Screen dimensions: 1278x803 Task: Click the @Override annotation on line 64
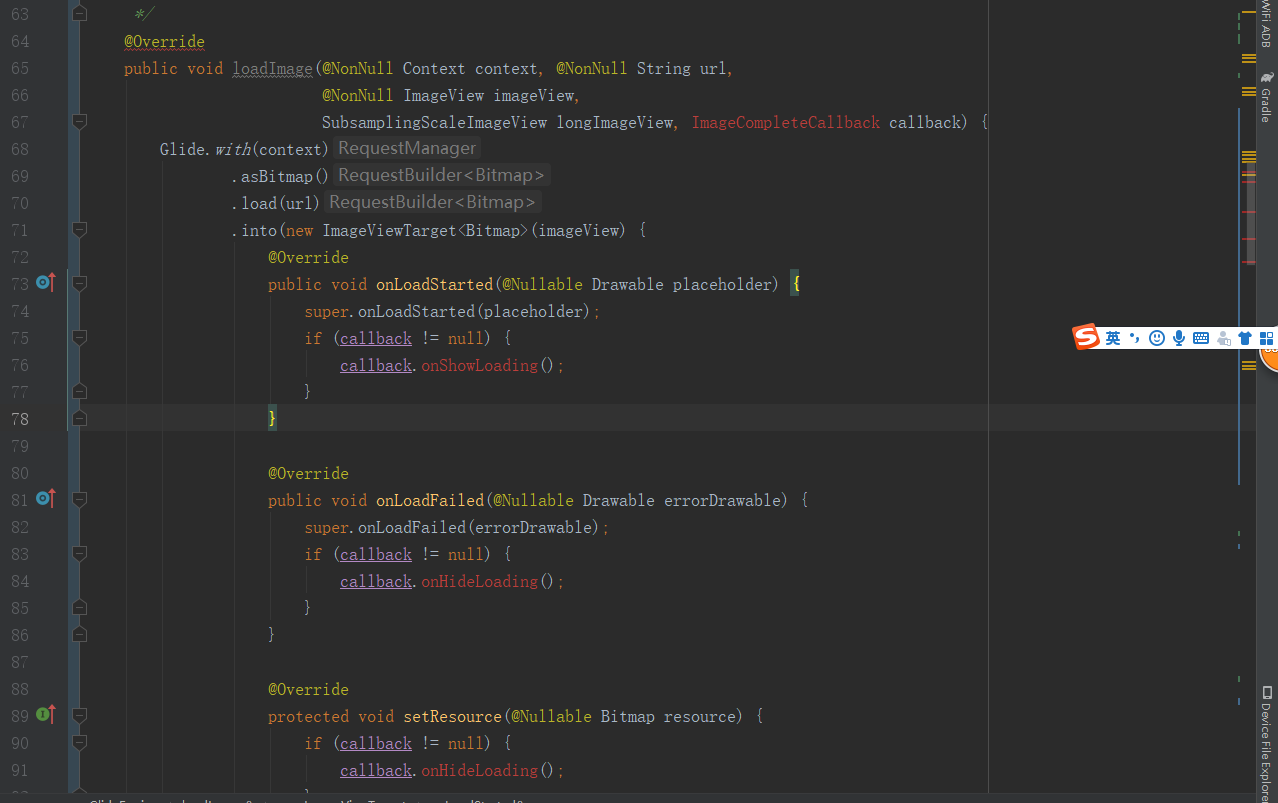coord(164,42)
